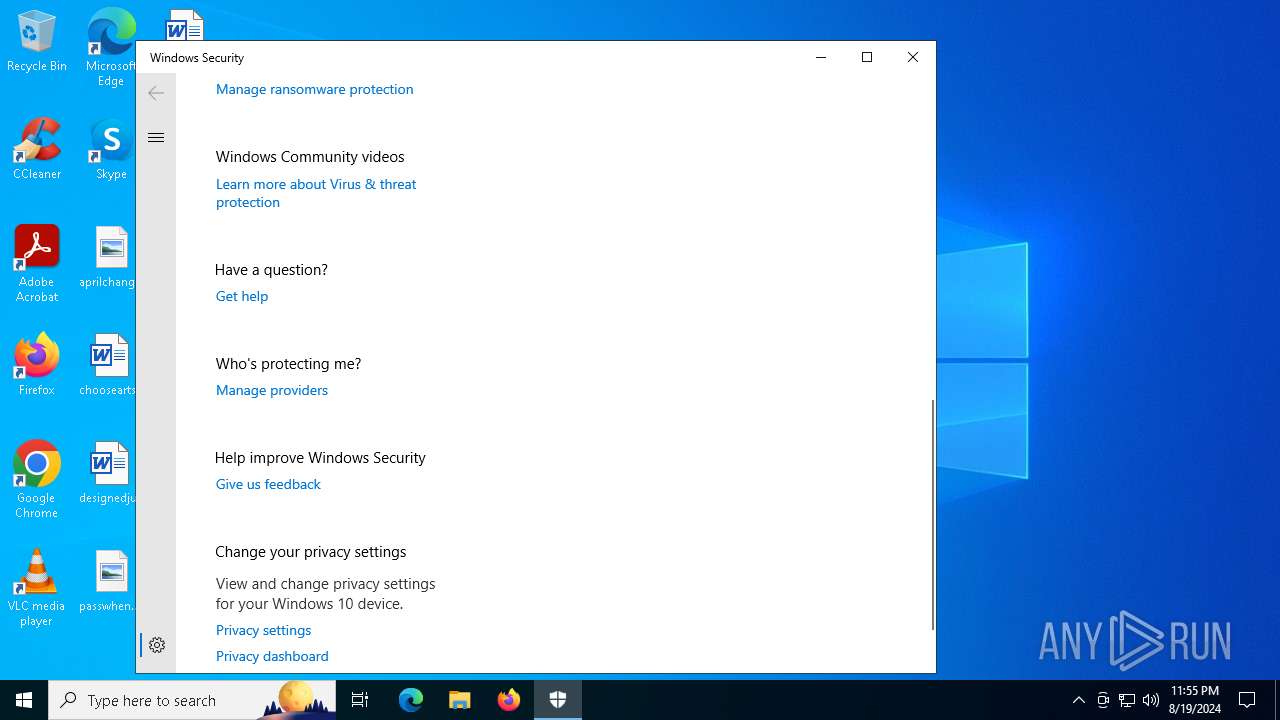
Task: Select the Firefox desktop shortcut
Action: (x=37, y=366)
